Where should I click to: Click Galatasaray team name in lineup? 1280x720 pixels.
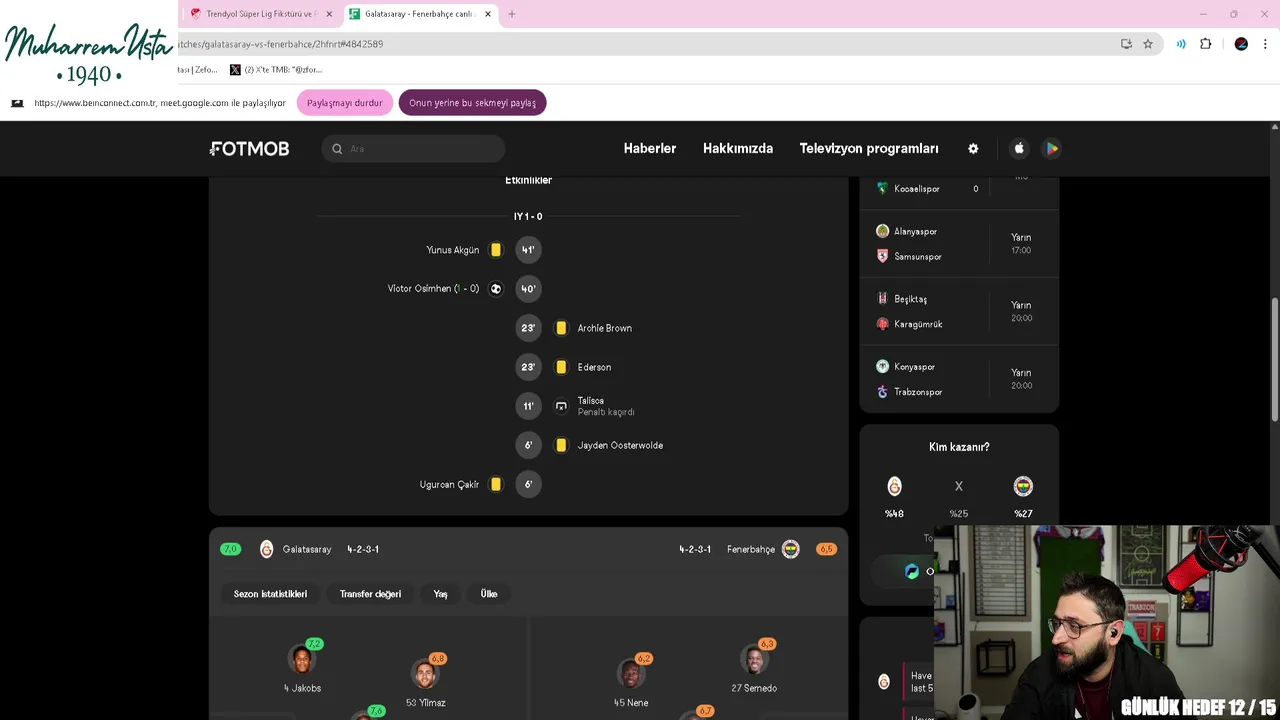tap(307, 549)
